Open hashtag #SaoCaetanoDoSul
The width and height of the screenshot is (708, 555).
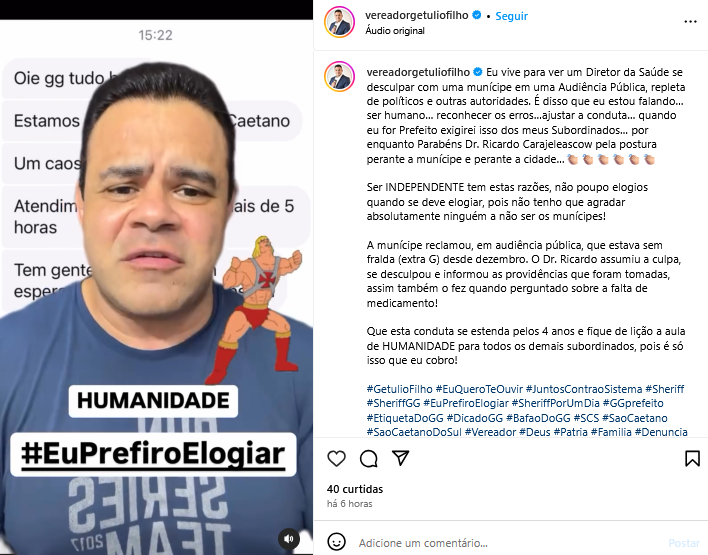tap(414, 432)
